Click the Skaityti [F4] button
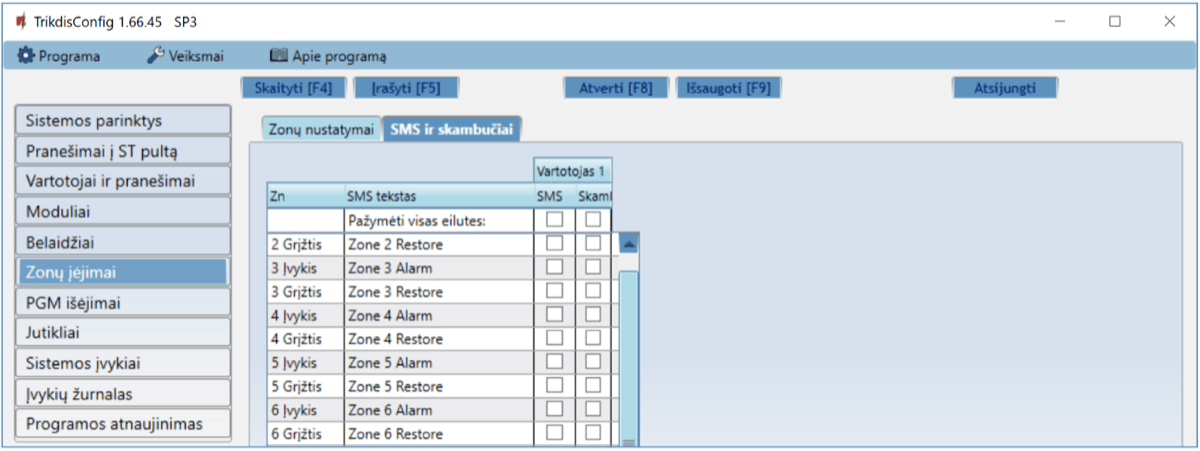The image size is (1200, 451). click(294, 88)
